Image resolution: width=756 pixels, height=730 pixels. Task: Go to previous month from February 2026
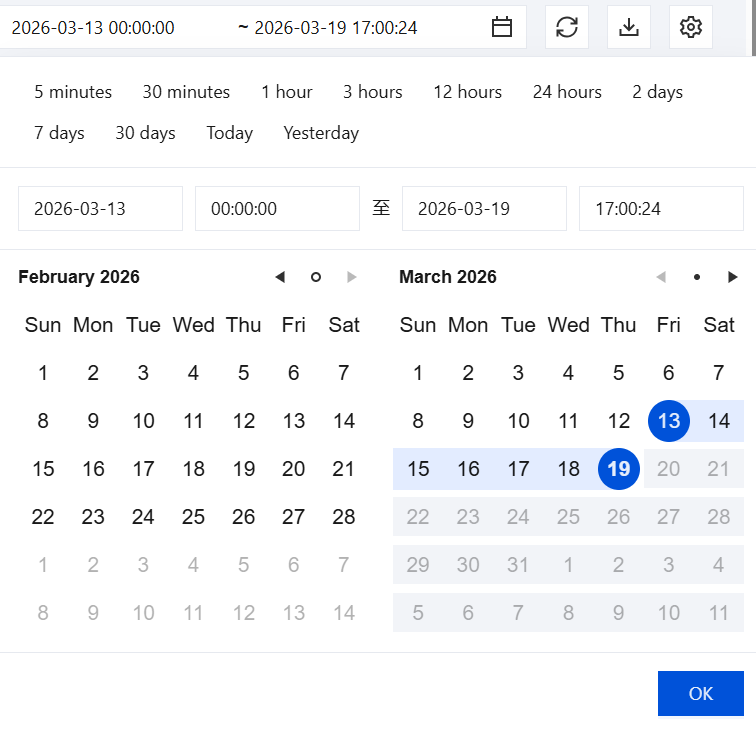pyautogui.click(x=280, y=277)
